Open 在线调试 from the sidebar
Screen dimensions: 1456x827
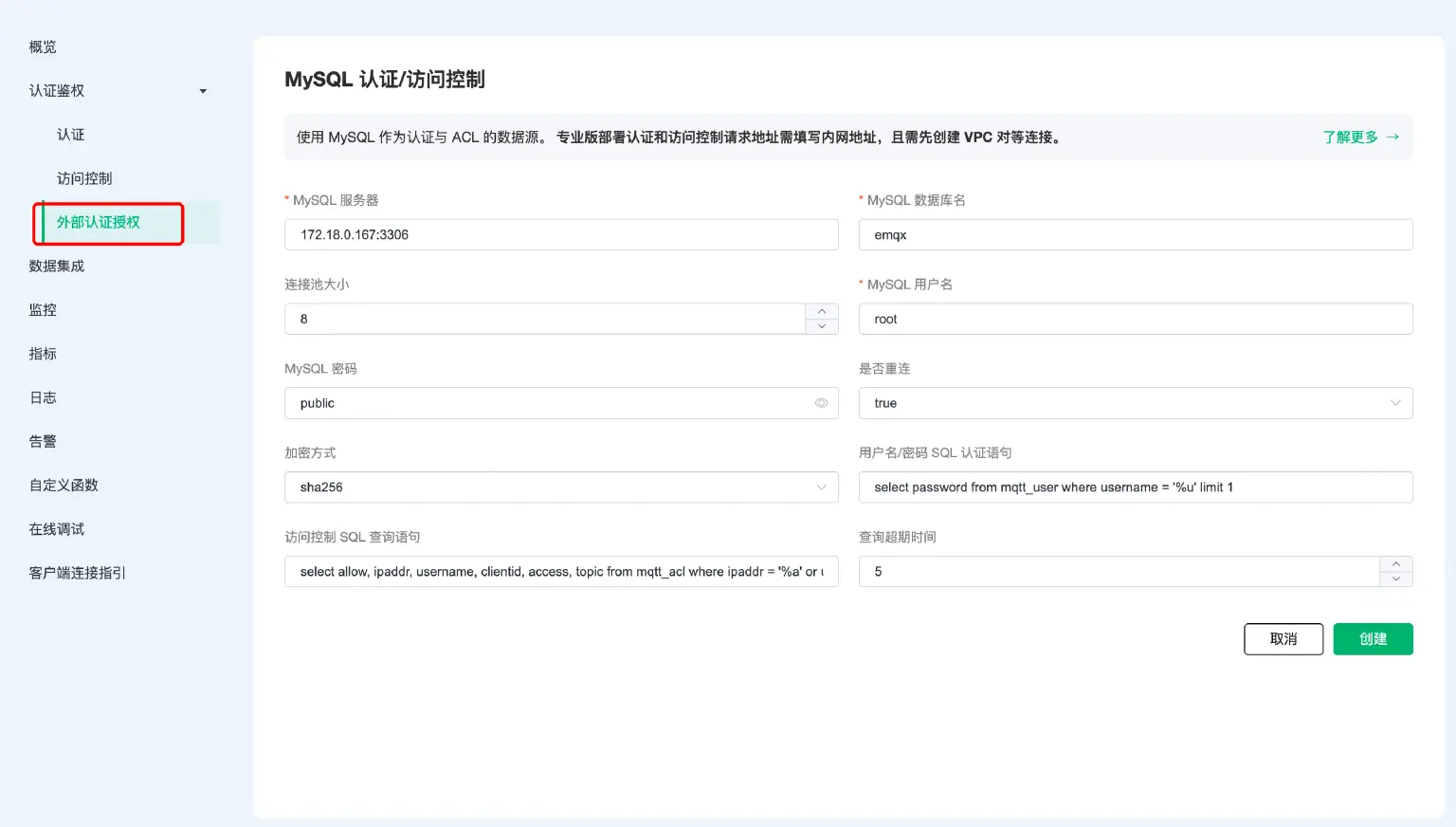tap(56, 528)
